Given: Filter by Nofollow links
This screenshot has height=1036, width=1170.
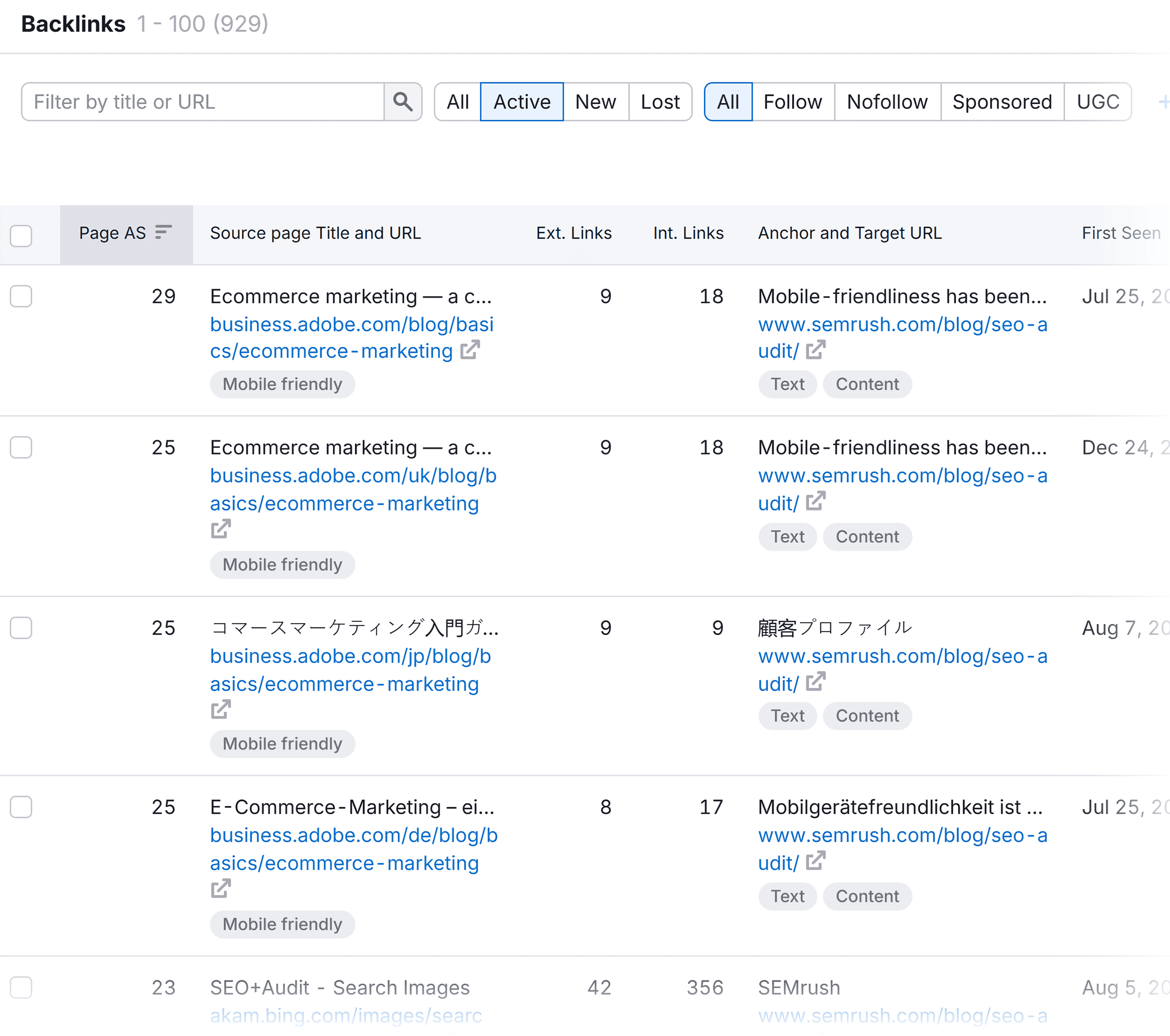Looking at the screenshot, I should pos(887,102).
